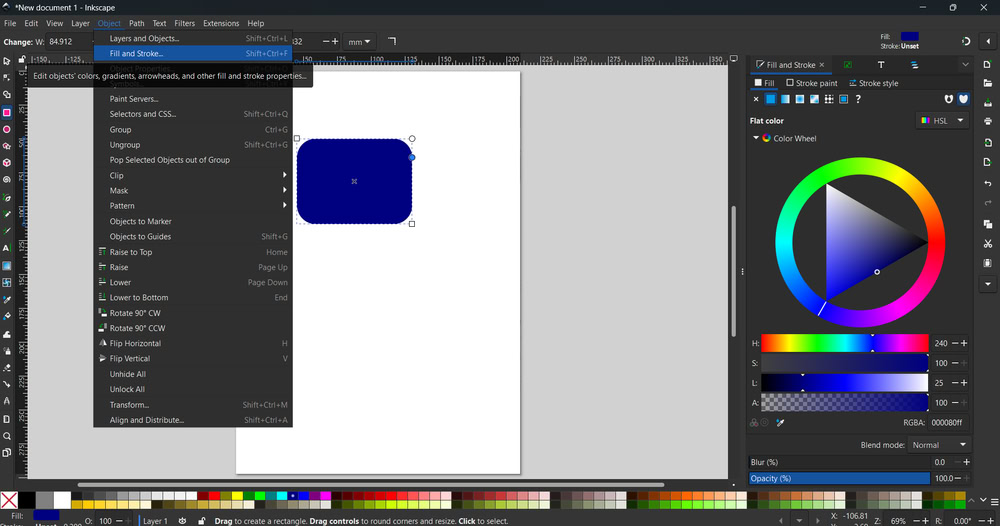The width and height of the screenshot is (1000, 526).
Task: Choose Align and Distribute menu entry
Action: (x=193, y=420)
